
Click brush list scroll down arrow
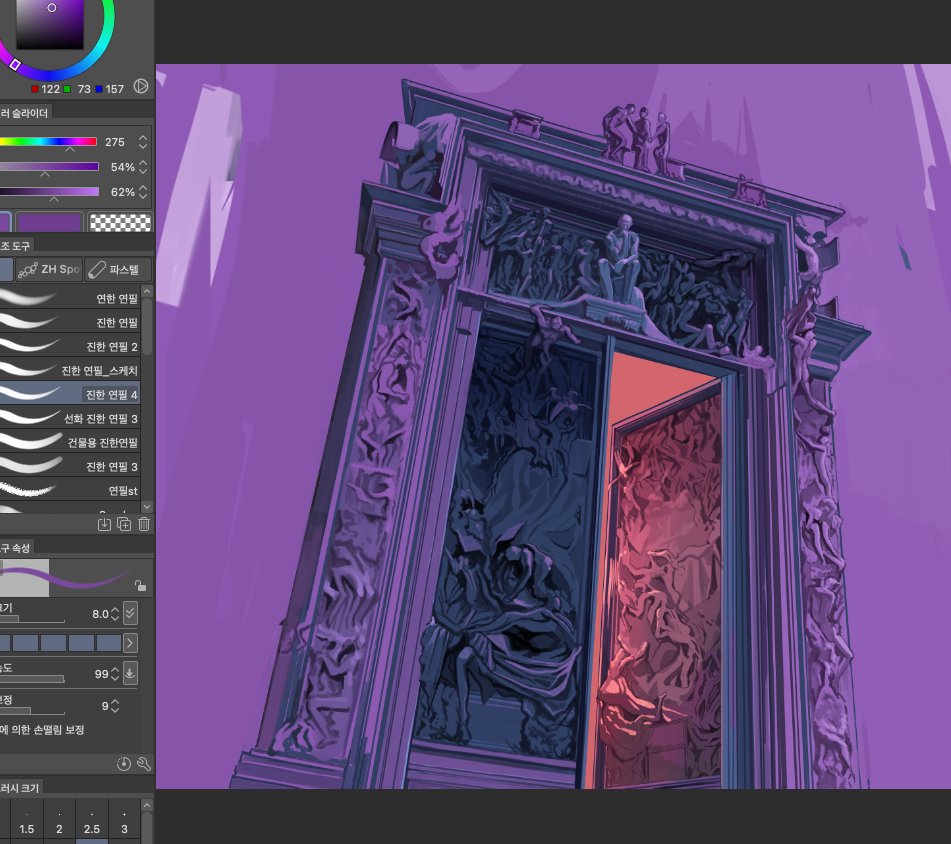pyautogui.click(x=147, y=506)
